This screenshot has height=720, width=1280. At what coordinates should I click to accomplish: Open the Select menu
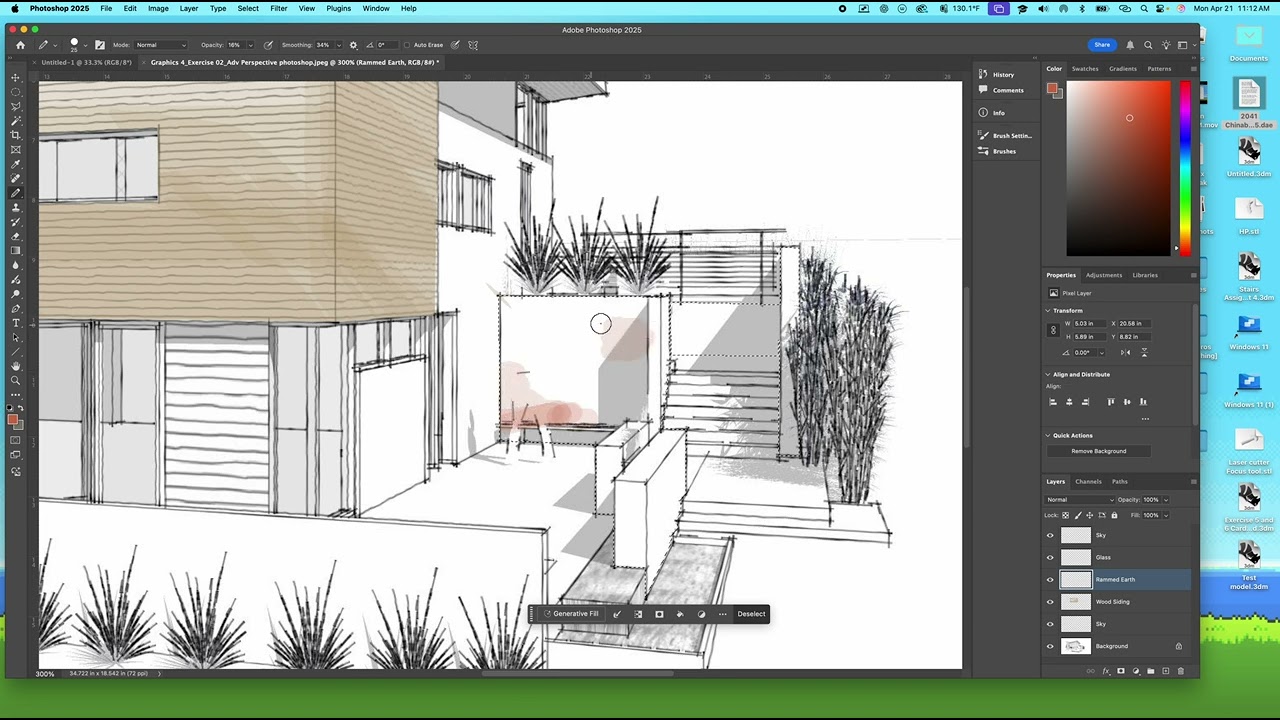point(248,8)
